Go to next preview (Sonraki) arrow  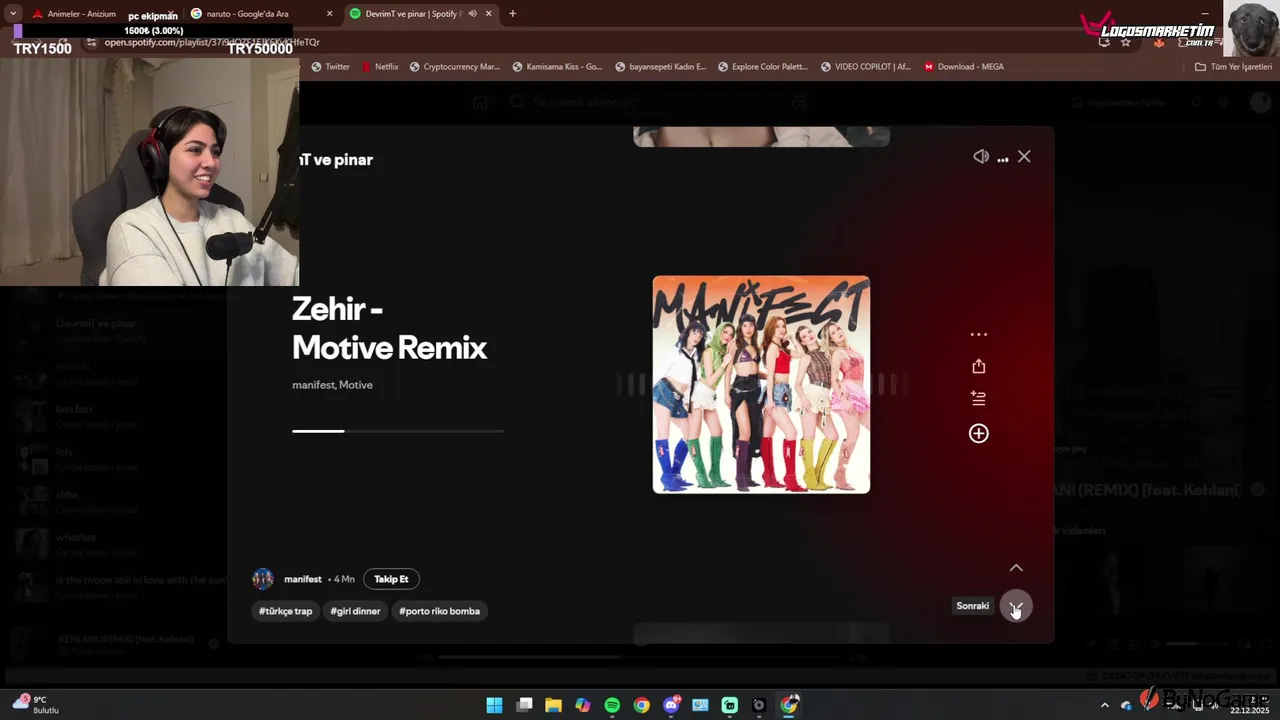(x=1016, y=606)
